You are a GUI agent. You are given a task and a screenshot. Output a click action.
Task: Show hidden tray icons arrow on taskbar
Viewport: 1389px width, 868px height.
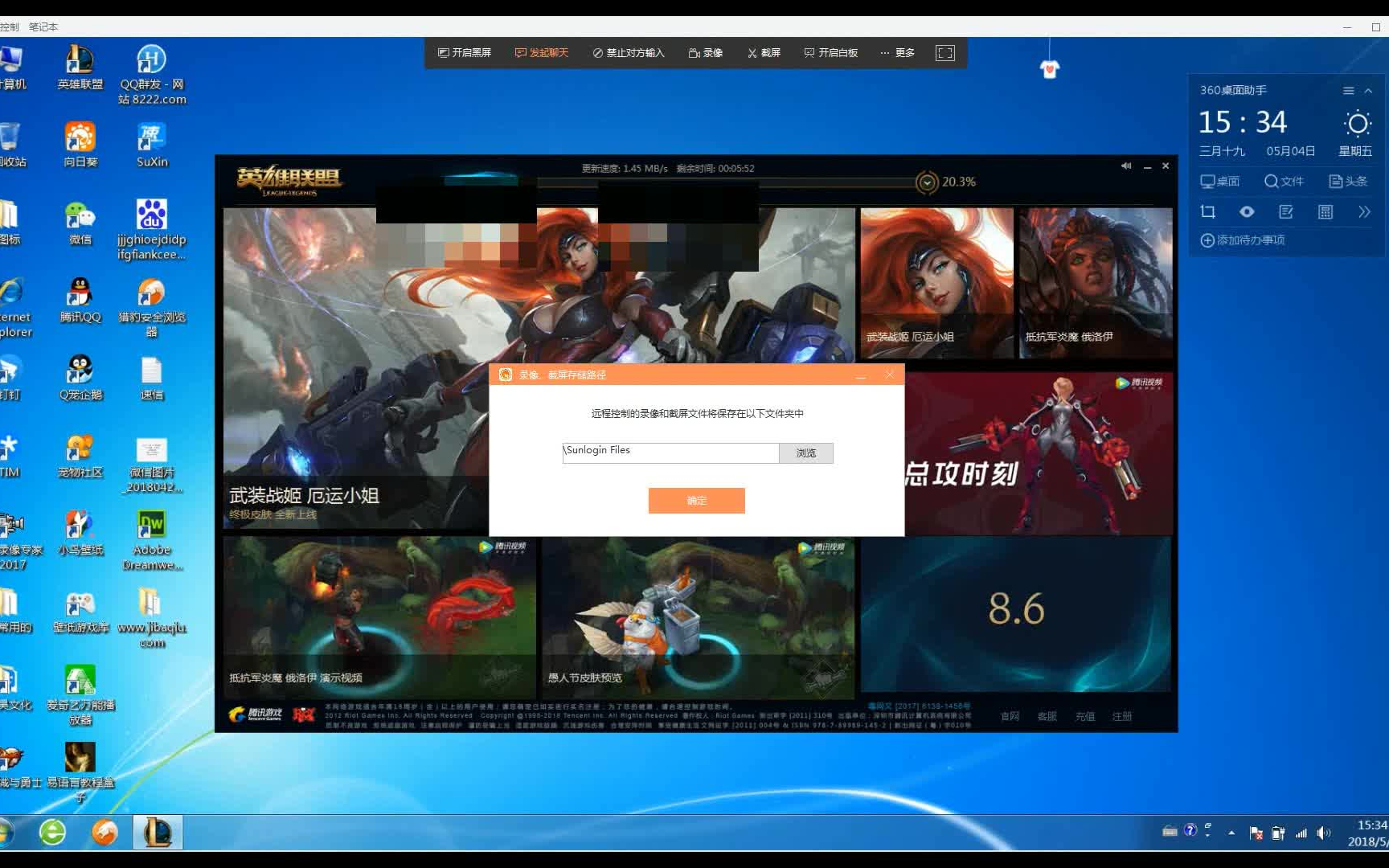click(x=1231, y=833)
